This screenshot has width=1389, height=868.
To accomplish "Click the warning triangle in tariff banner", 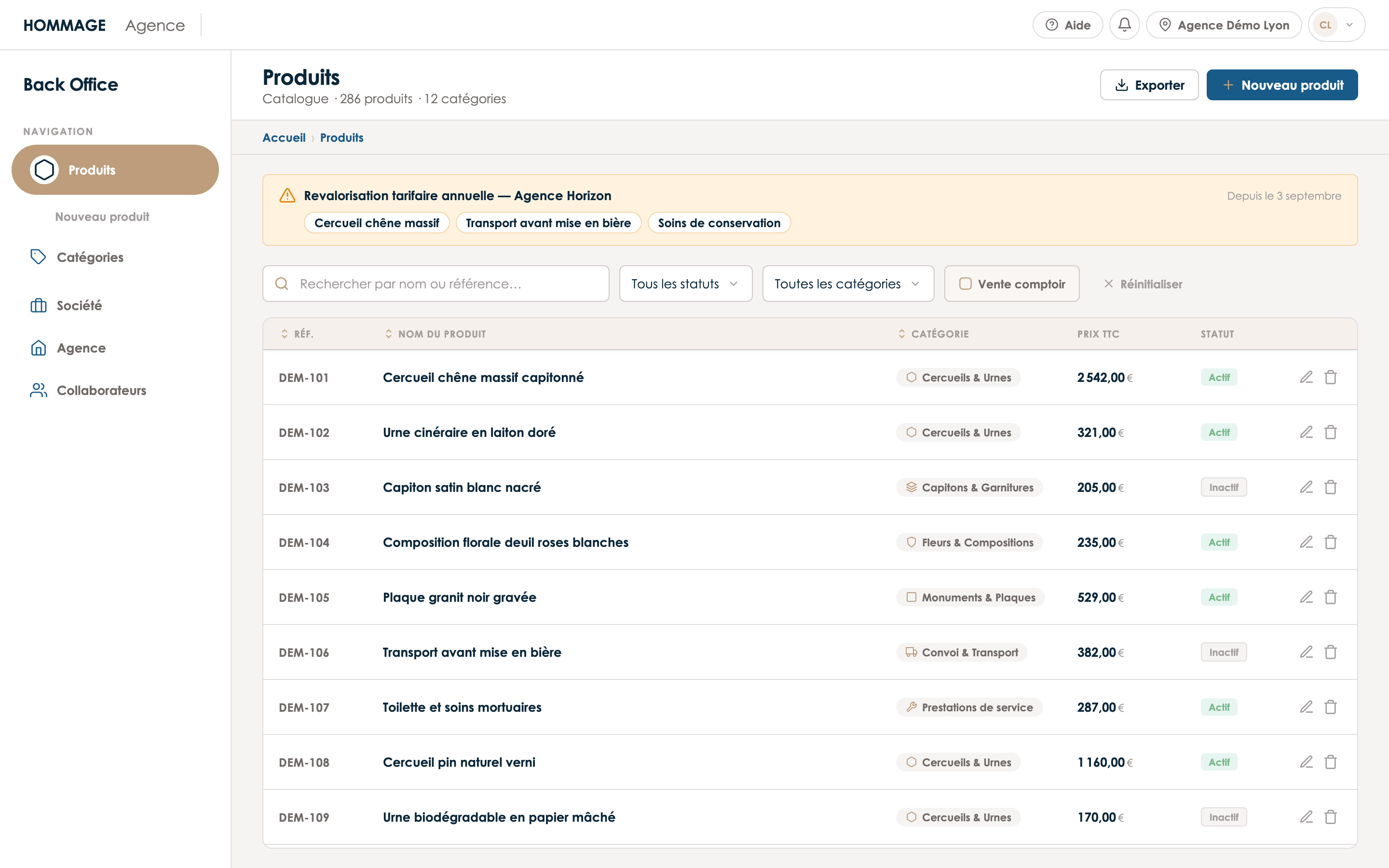I will (287, 196).
